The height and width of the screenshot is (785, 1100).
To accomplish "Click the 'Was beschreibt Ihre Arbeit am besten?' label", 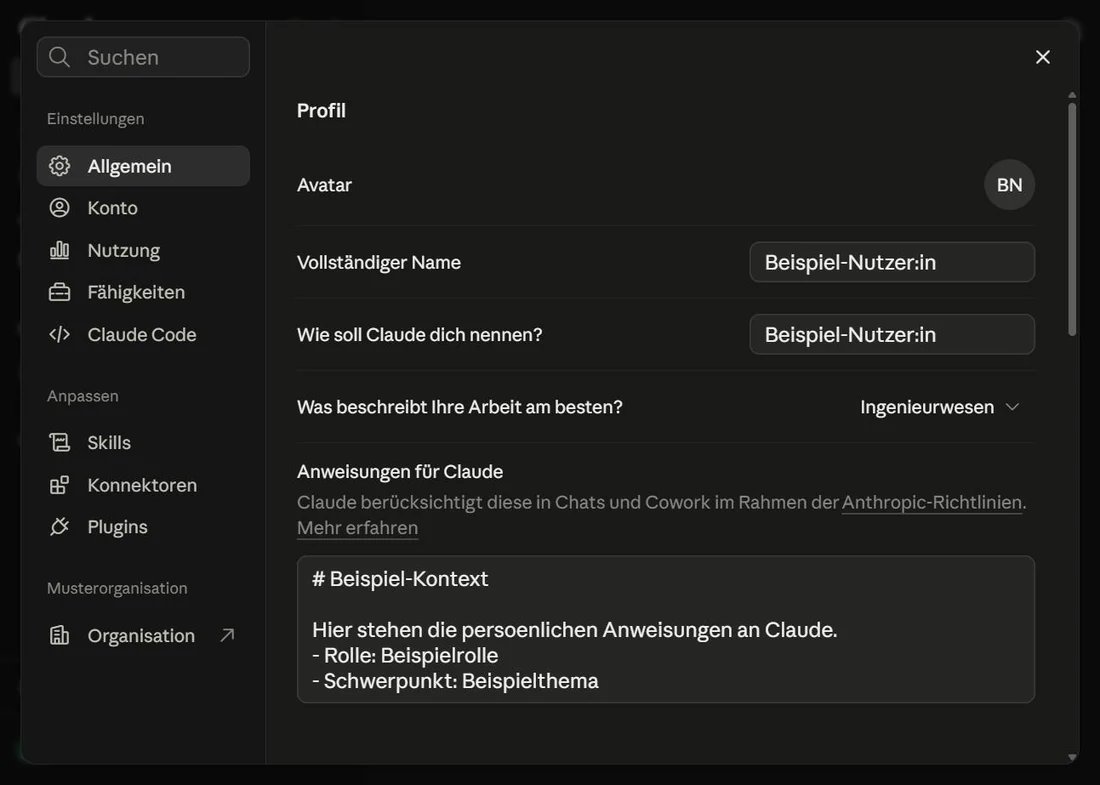I will [x=460, y=407].
